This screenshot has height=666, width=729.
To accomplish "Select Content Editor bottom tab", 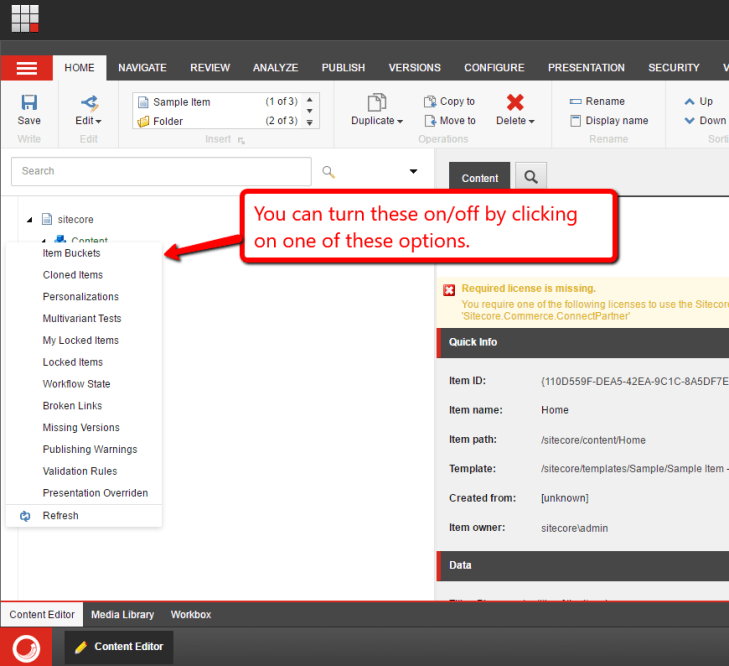I will (x=42, y=615).
